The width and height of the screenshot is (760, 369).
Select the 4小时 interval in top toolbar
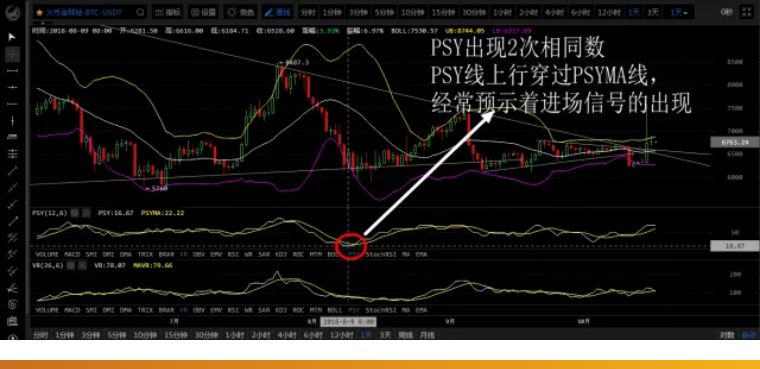click(x=554, y=13)
